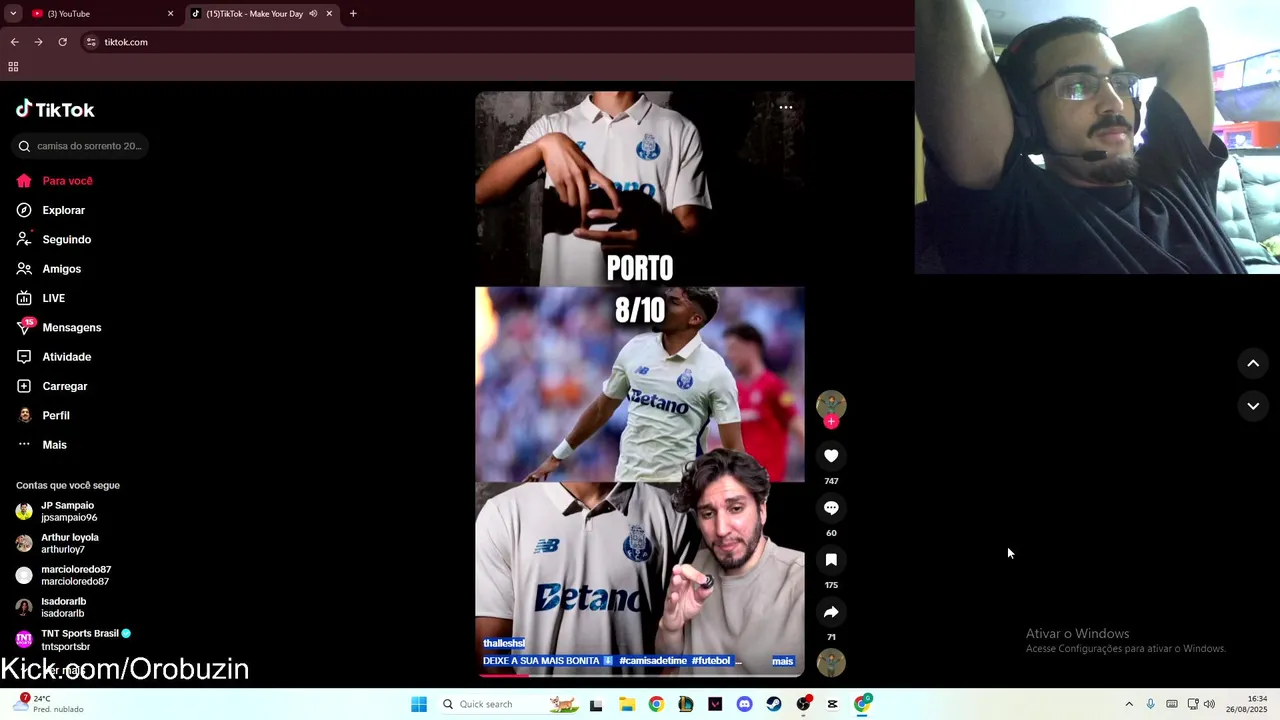Go to next video with down chevron
Viewport: 1280px width, 720px height.
1253,406
